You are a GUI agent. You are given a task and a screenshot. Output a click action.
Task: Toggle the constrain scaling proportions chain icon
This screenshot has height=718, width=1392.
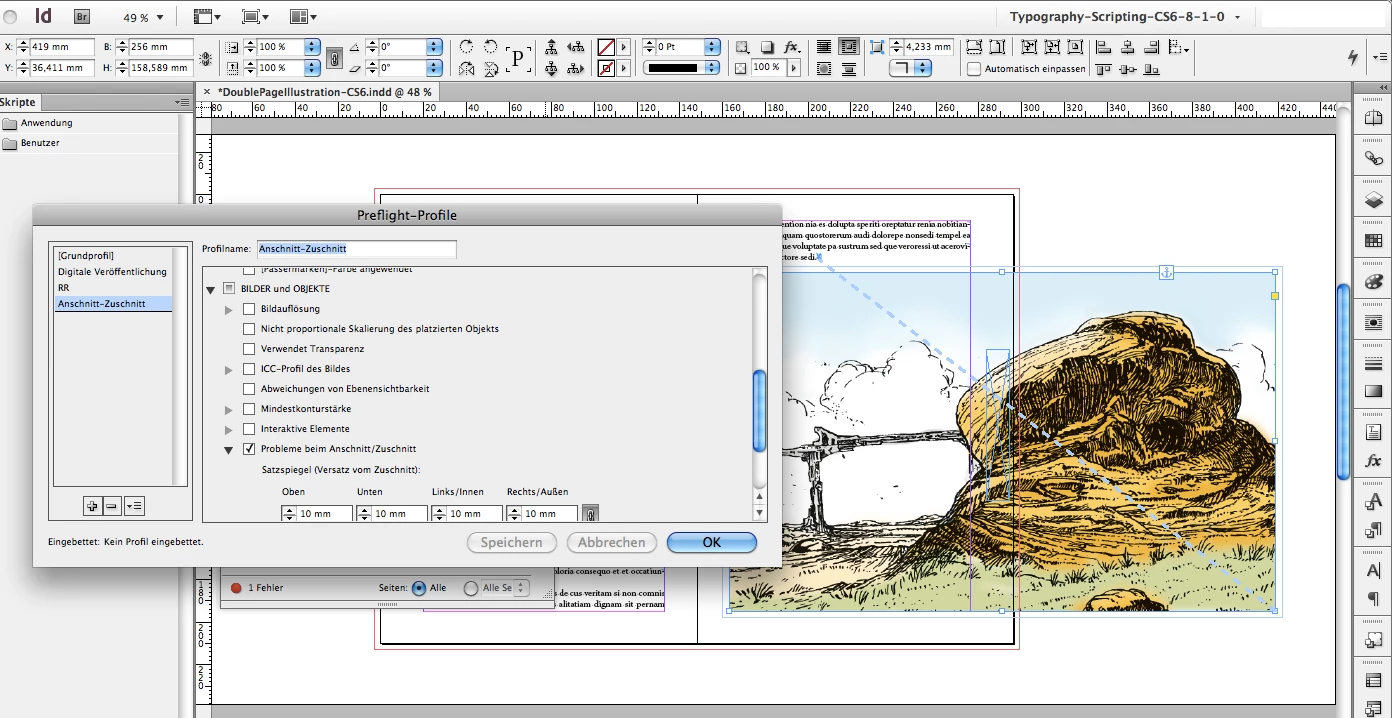[334, 58]
